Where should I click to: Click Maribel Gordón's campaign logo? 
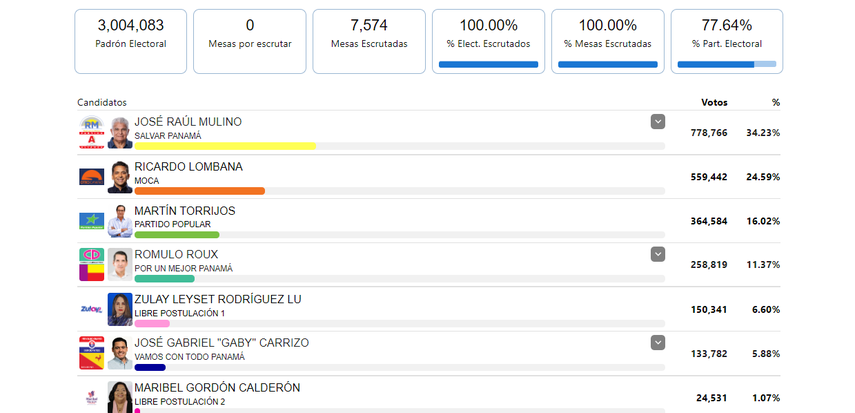click(x=91, y=396)
